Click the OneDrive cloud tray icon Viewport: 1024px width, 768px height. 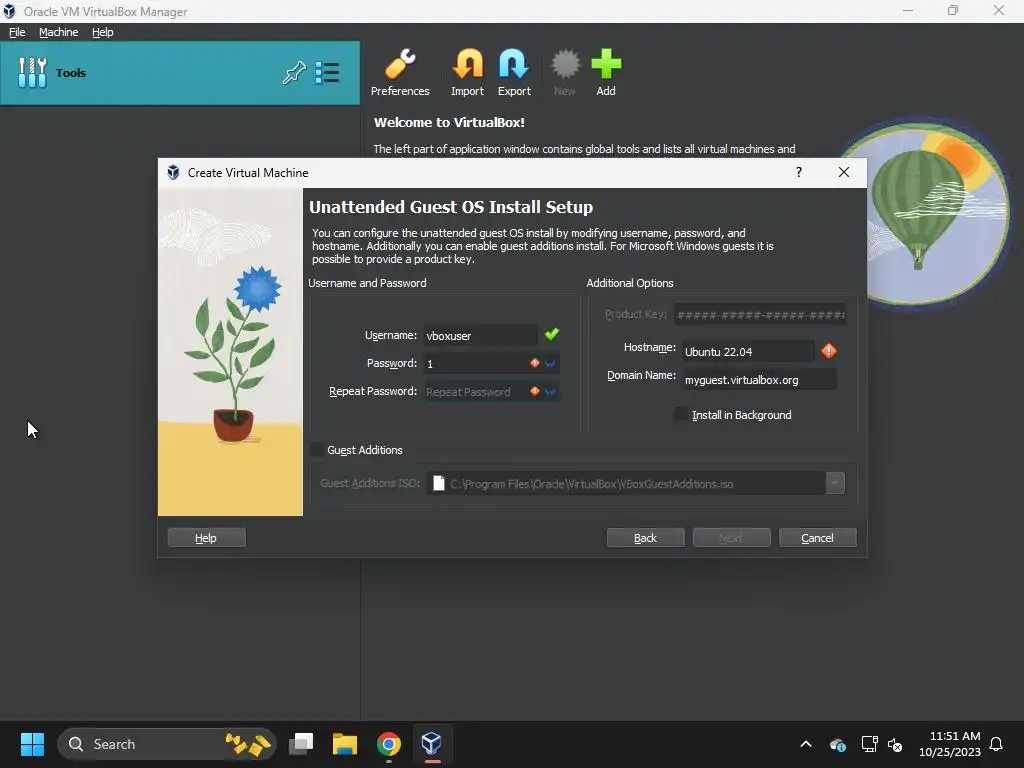[x=838, y=744]
